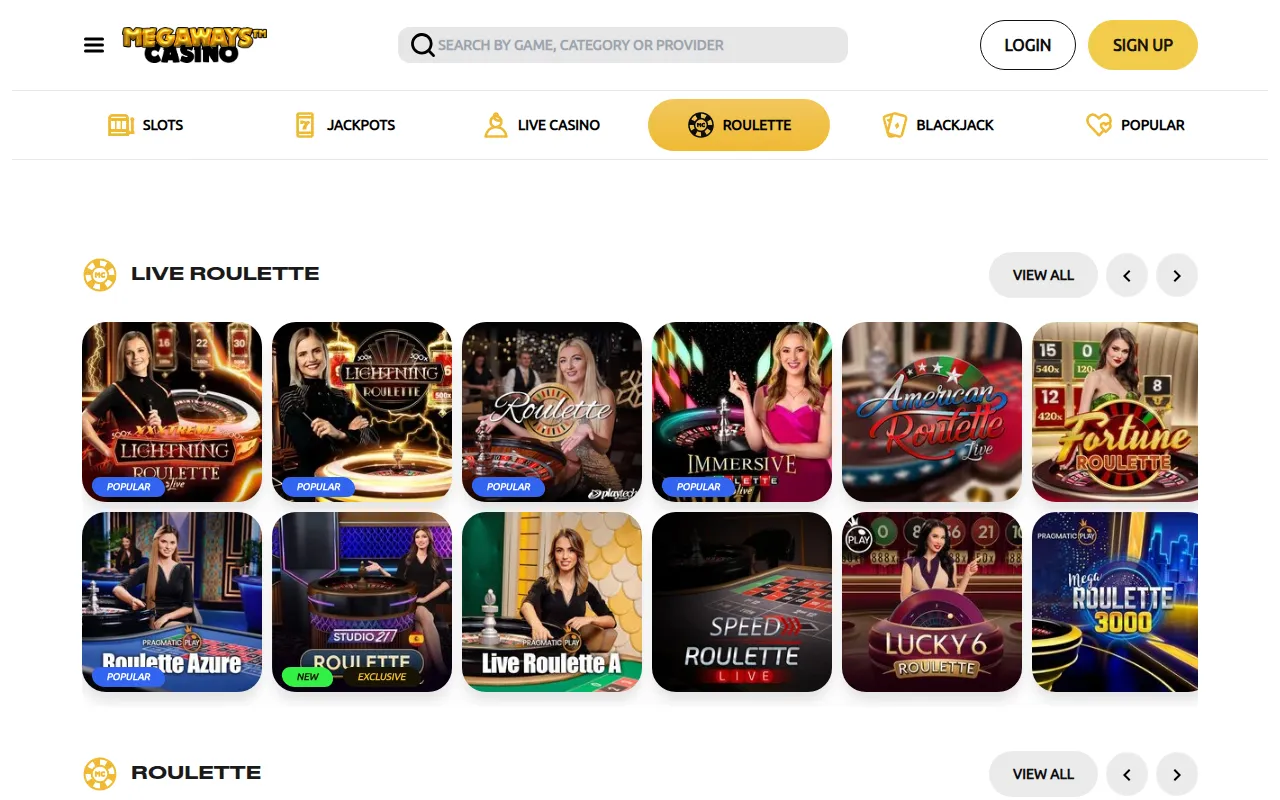Select the Jackpots category icon
The width and height of the screenshot is (1280, 800).
click(x=305, y=125)
